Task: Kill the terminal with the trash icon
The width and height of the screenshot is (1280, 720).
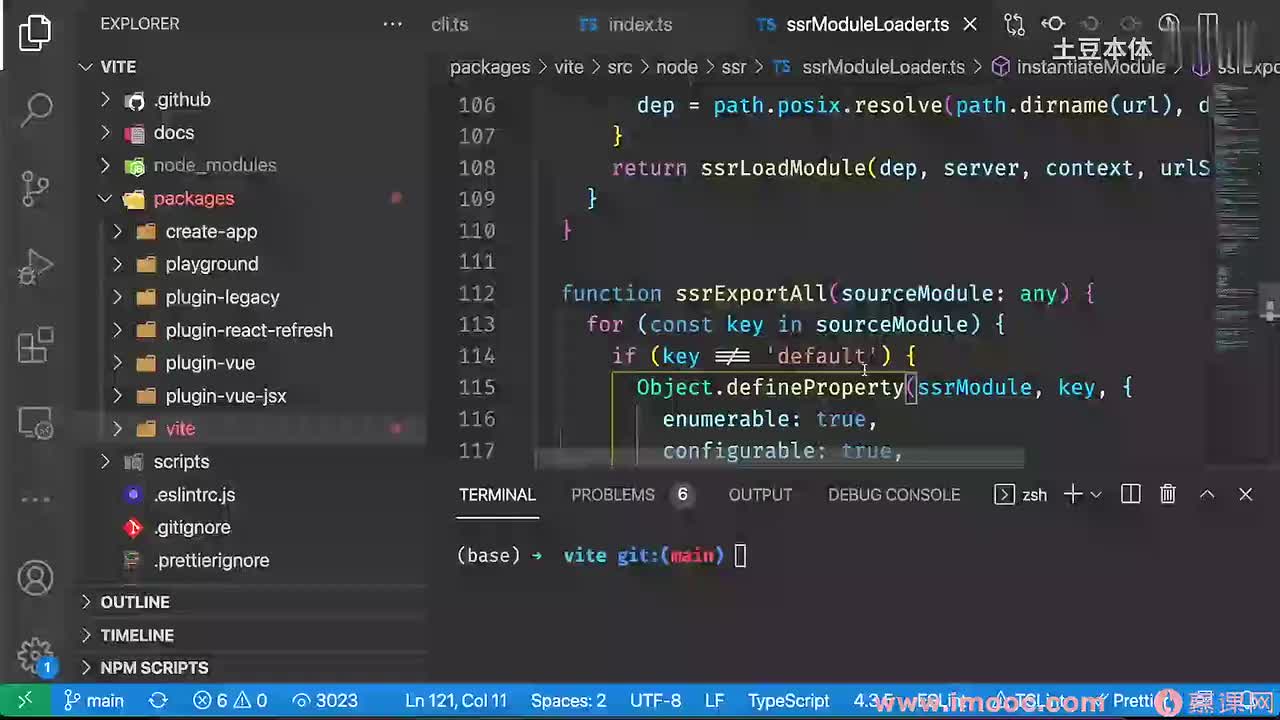Action: tap(1168, 494)
